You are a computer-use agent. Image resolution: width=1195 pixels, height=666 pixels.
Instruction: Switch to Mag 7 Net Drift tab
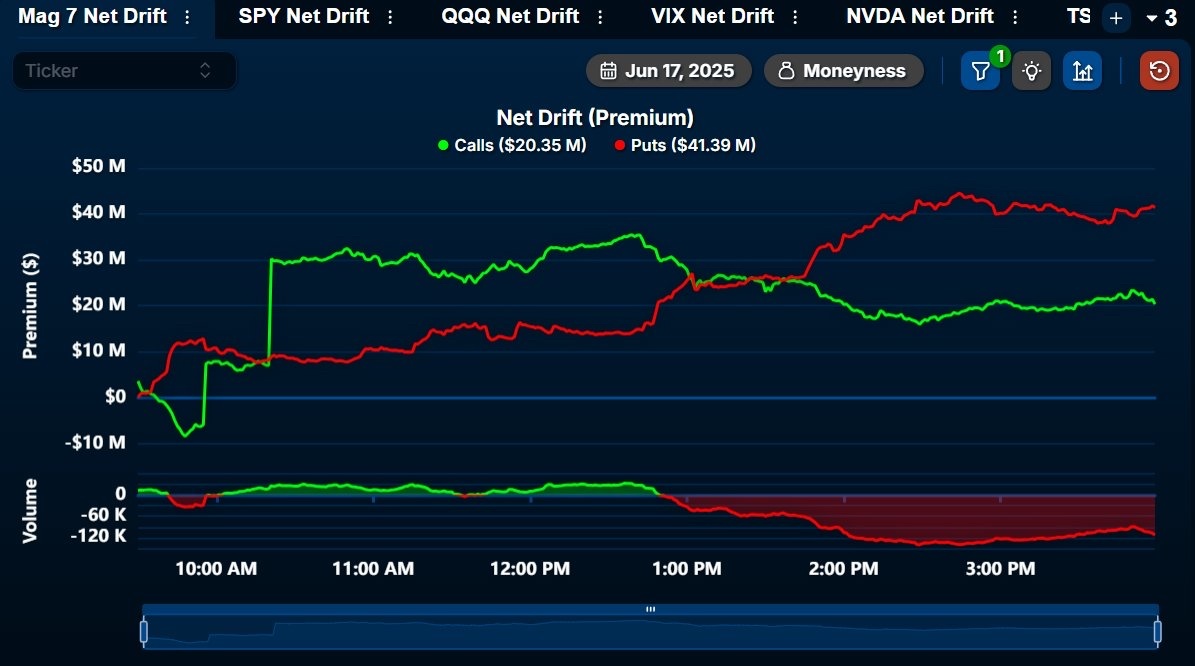[92, 16]
